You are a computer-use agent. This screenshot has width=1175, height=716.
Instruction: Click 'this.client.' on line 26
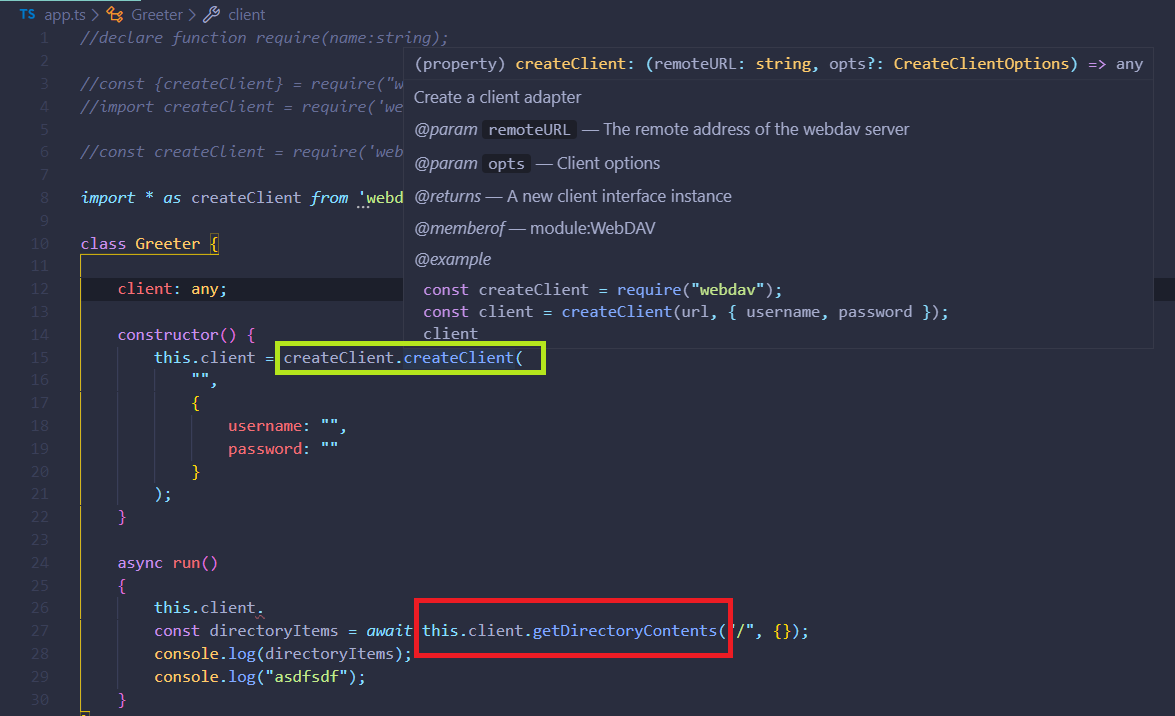[x=209, y=607]
